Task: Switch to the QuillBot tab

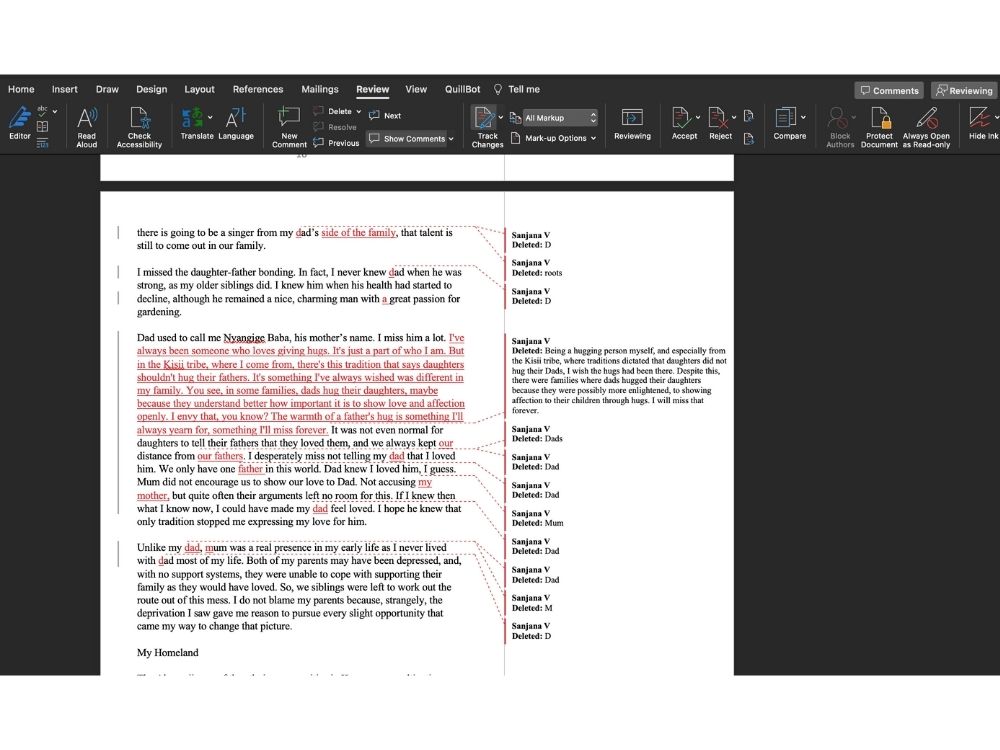Action: click(463, 88)
